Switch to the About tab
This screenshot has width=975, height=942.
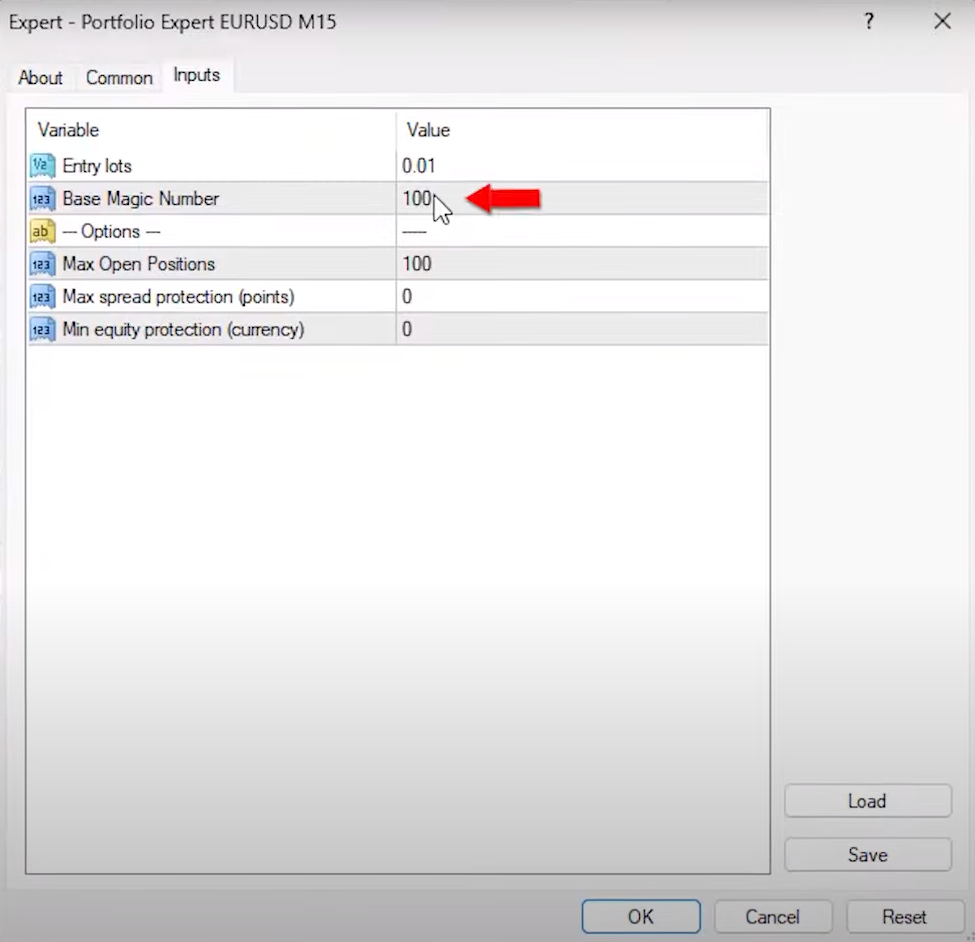tap(40, 78)
